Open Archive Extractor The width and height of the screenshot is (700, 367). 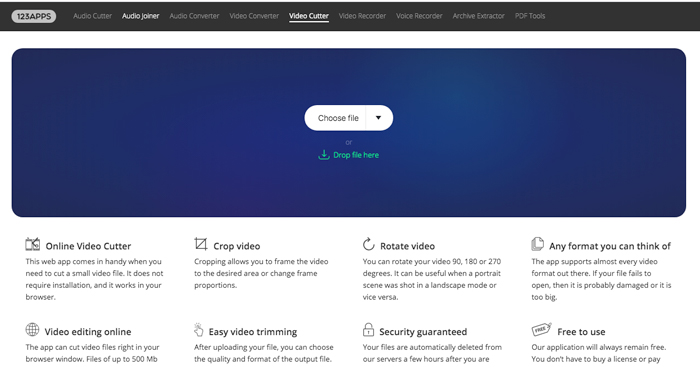tap(479, 16)
